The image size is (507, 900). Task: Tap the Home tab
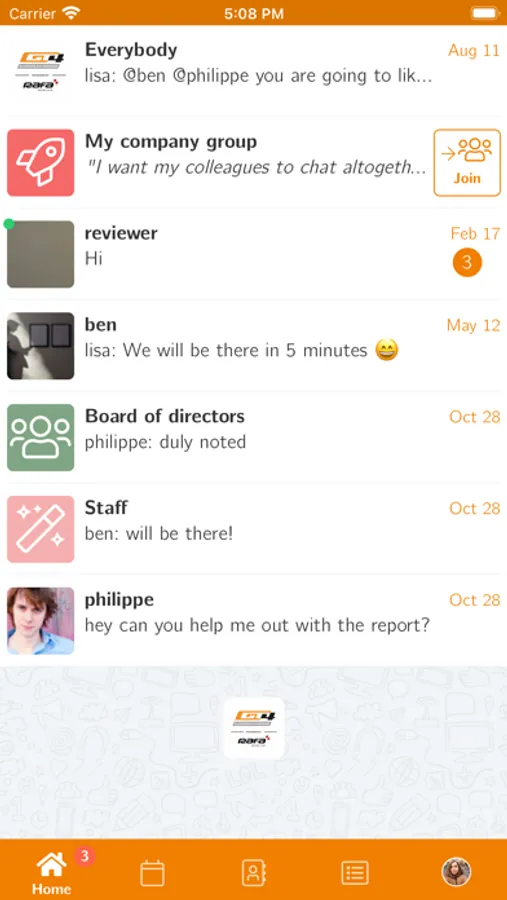52,874
